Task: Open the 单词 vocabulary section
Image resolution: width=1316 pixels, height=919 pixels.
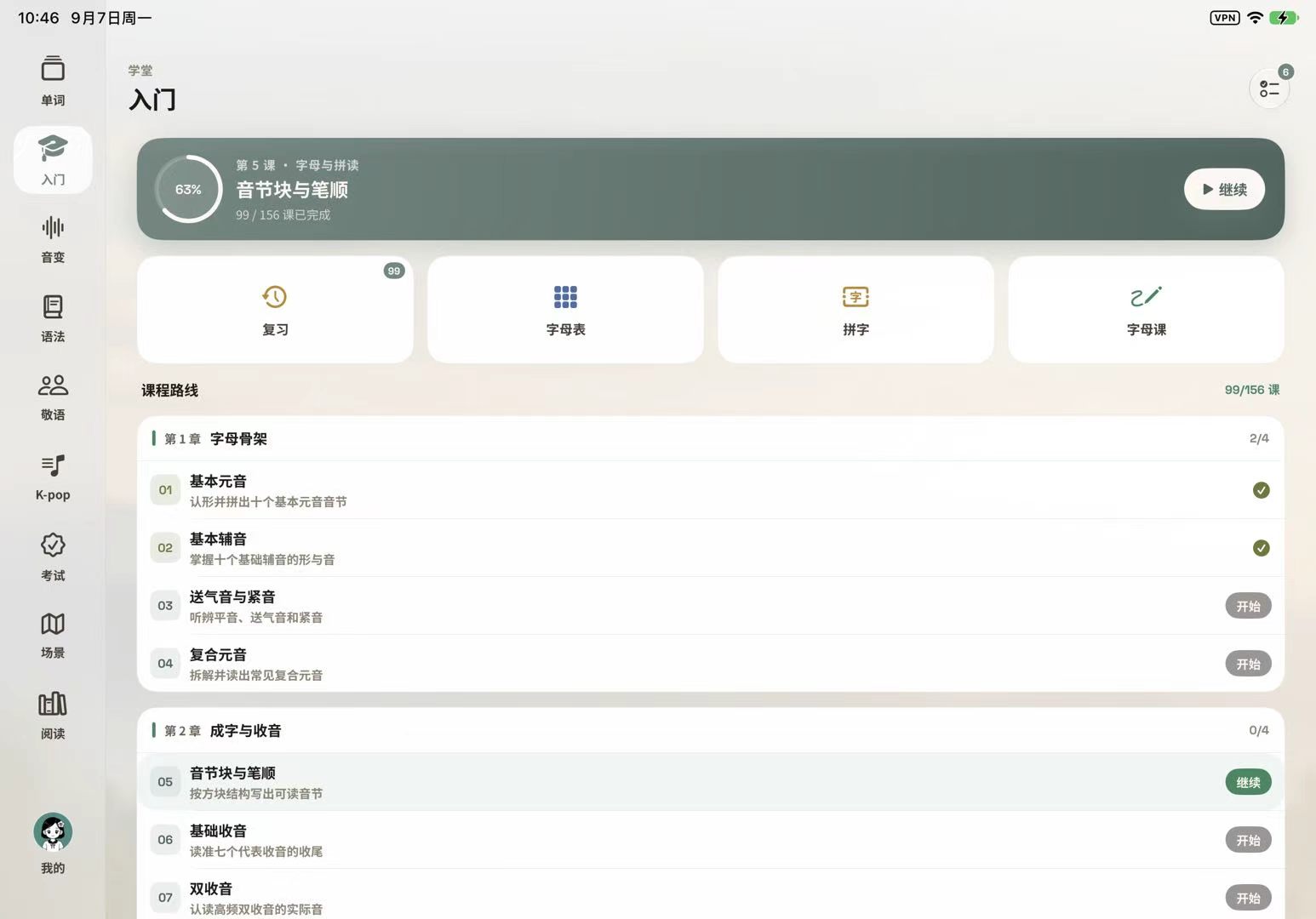Action: click(53, 81)
